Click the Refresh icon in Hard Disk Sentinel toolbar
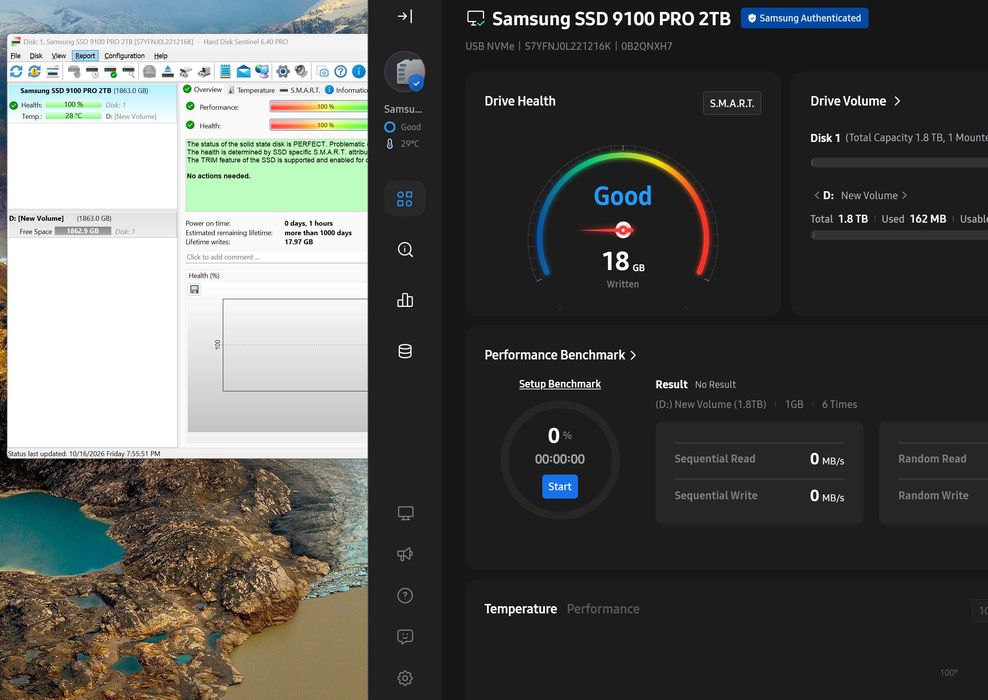 pyautogui.click(x=16, y=72)
